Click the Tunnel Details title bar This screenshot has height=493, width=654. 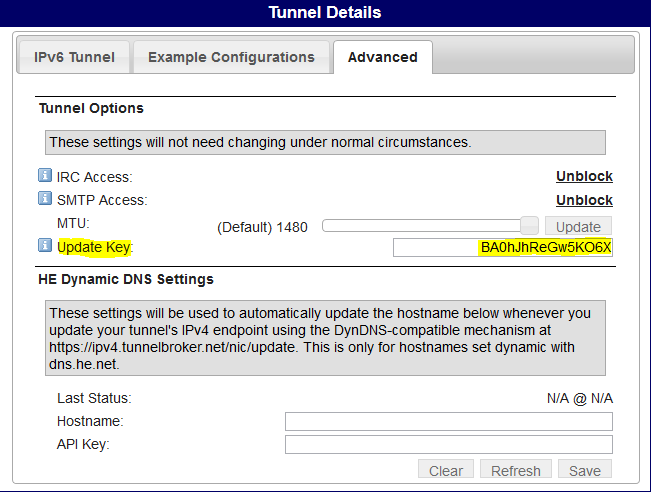[x=325, y=13]
